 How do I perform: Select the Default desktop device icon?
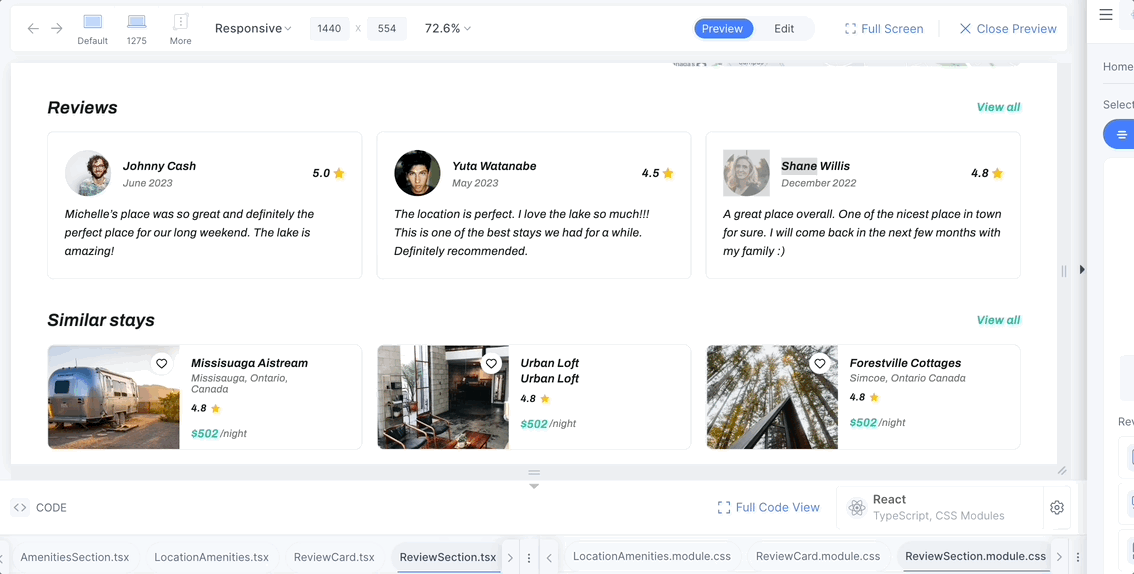click(x=93, y=22)
